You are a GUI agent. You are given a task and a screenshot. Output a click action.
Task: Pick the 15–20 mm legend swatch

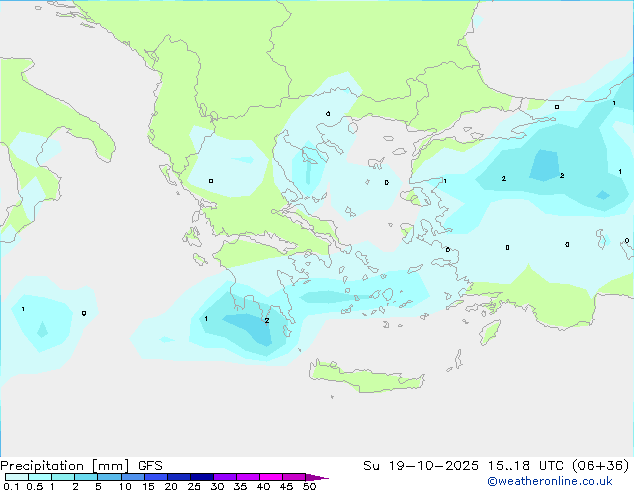click(x=156, y=477)
